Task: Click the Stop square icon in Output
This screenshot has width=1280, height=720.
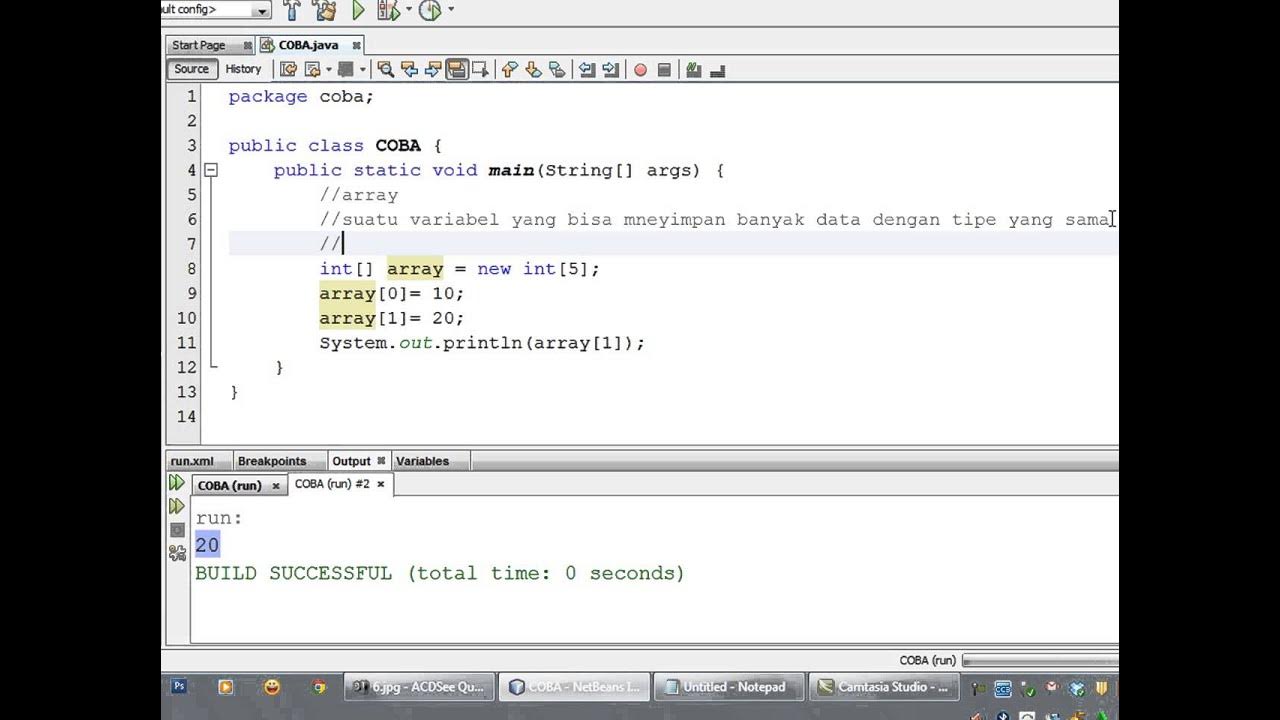Action: (x=177, y=530)
